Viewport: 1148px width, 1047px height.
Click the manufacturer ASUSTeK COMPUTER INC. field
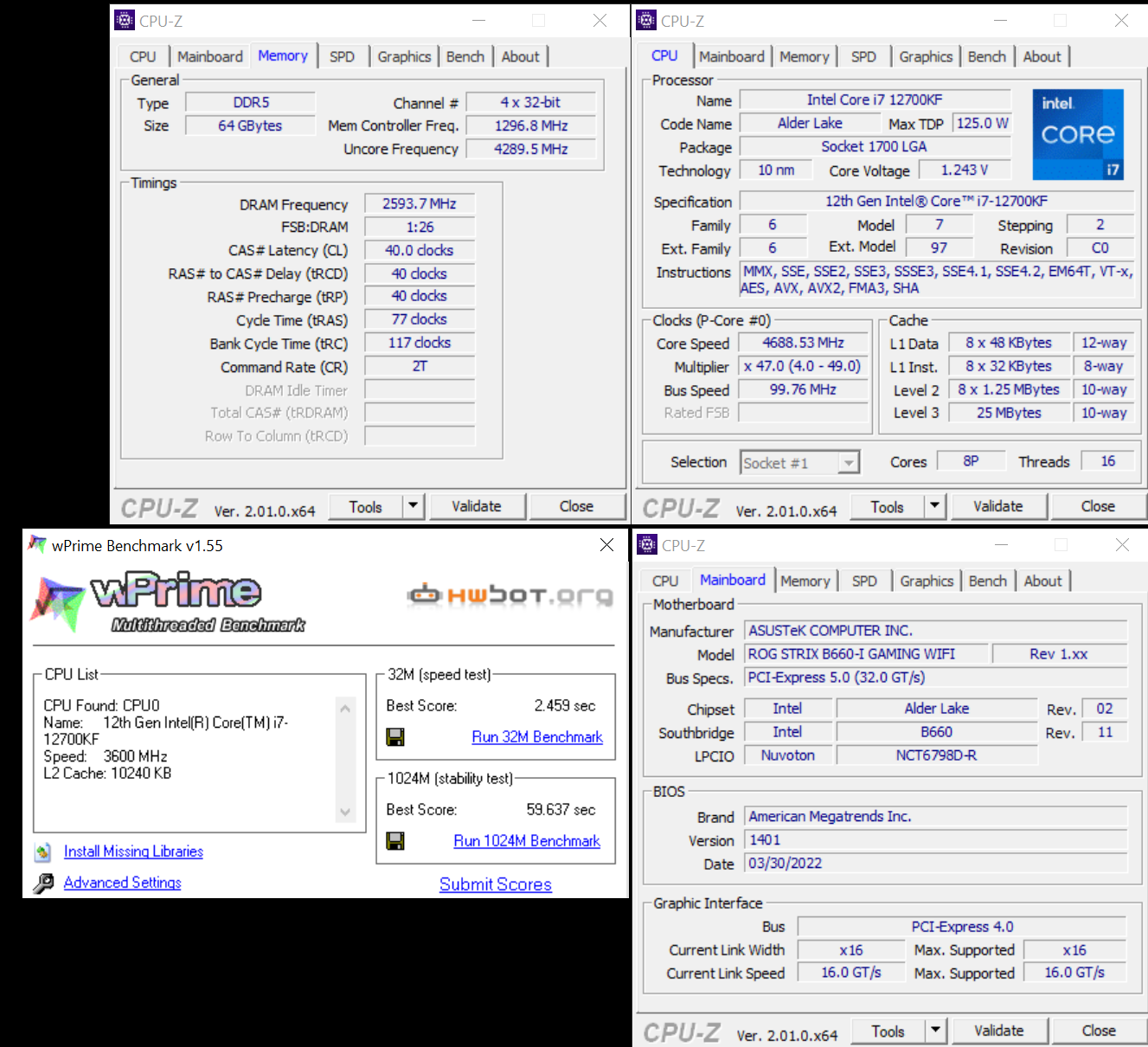(936, 631)
